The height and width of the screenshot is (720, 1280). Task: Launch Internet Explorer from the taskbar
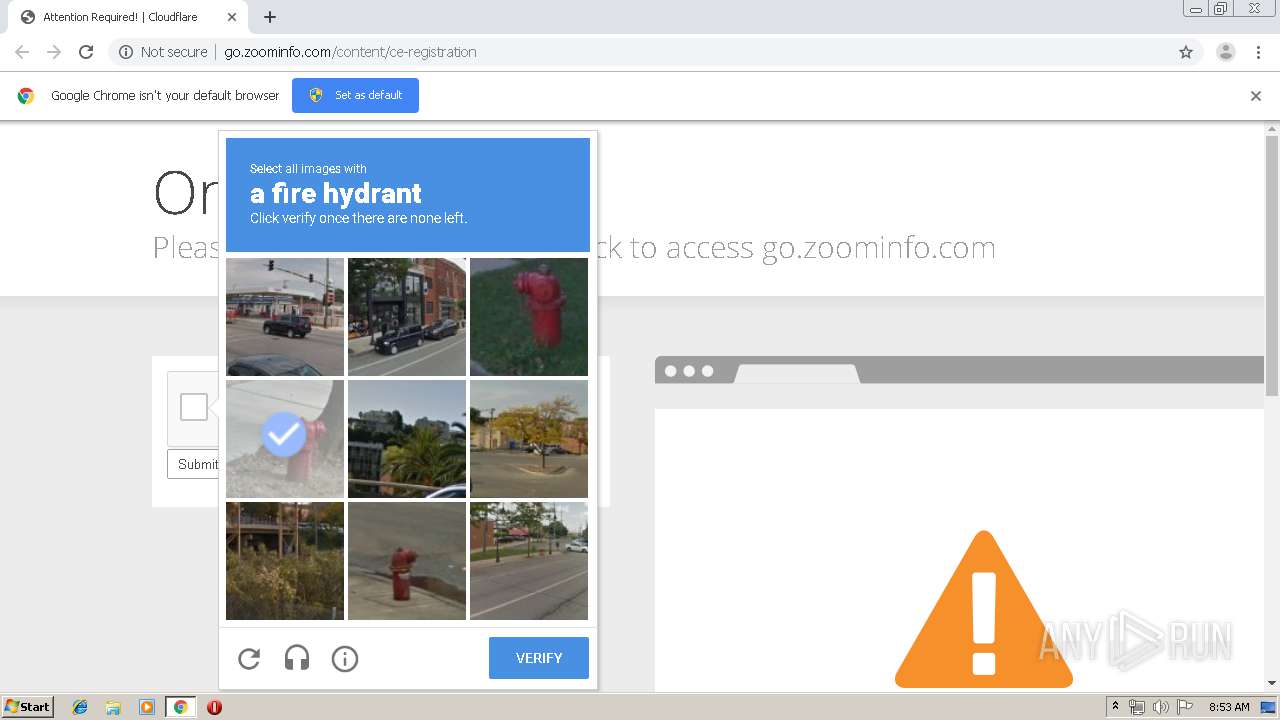point(80,707)
